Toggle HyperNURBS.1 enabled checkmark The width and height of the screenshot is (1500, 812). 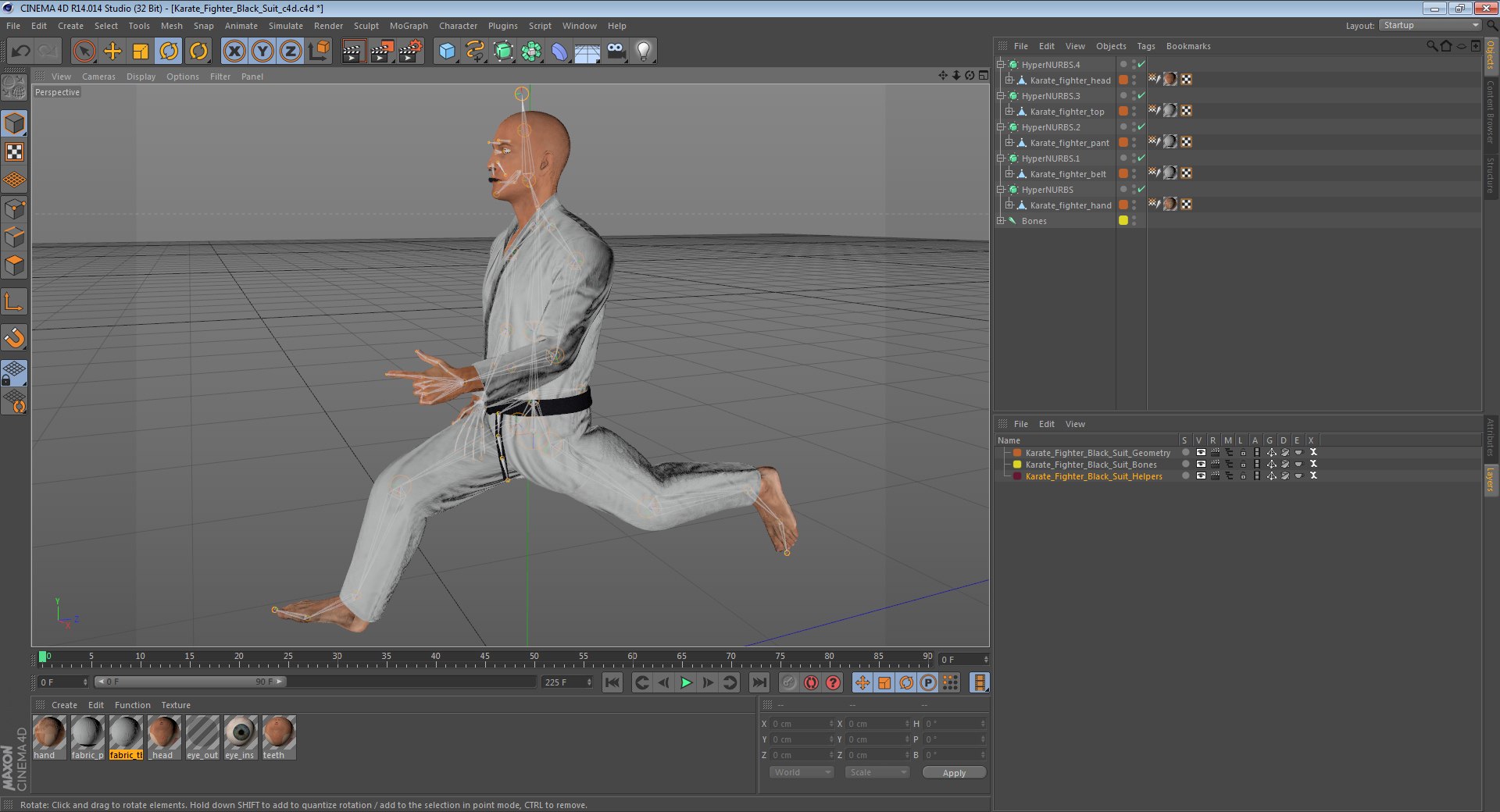tap(1141, 158)
